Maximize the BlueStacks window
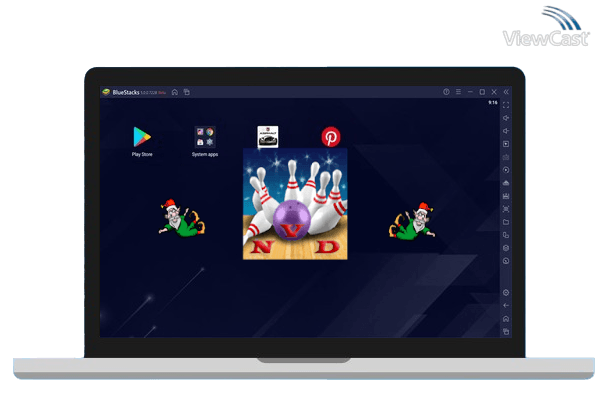The width and height of the screenshot is (602, 414). coord(482,92)
